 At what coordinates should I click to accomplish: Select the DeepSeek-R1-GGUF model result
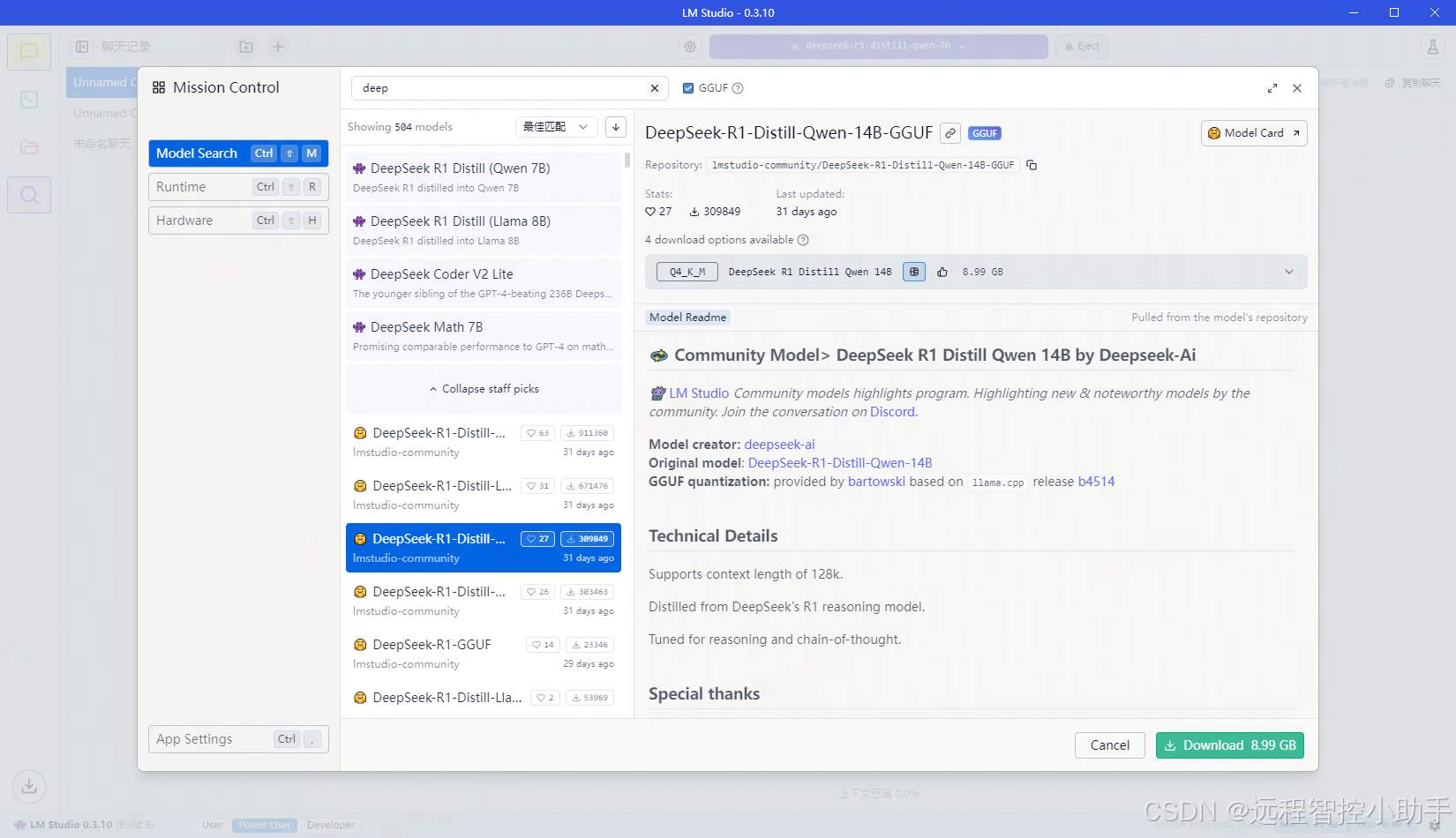tap(484, 654)
